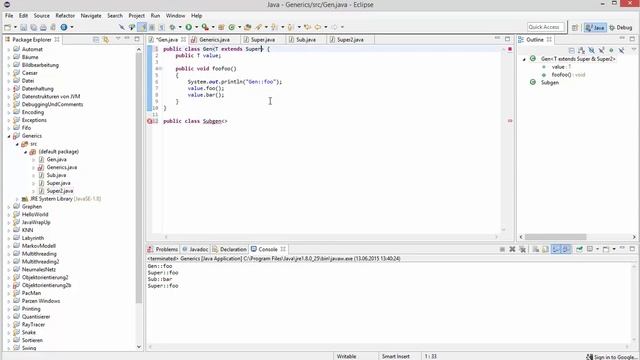640x360 pixels.
Task: Toggle Show Console on Standard Out Change
Action: click(x=556, y=249)
